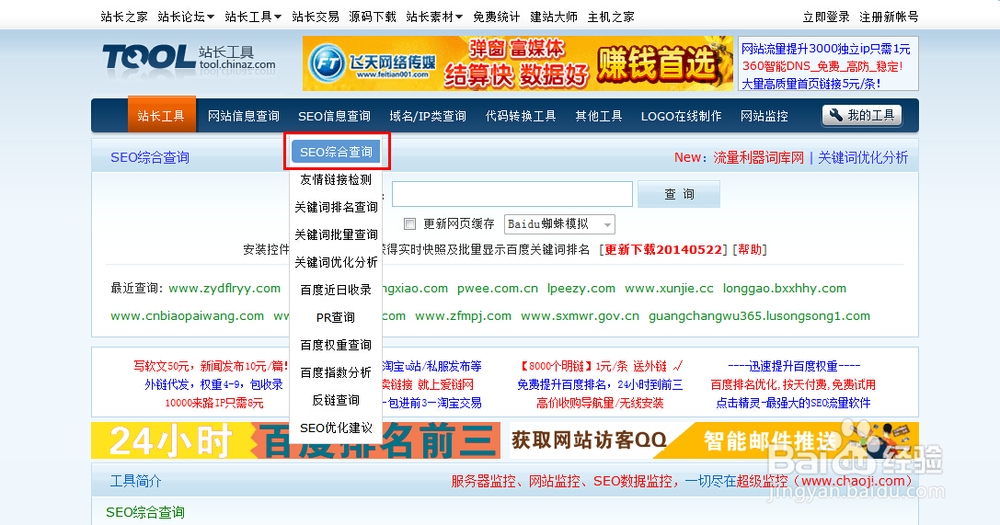Choose 百度指数分析 menu entry
This screenshot has width=1000, height=525.
pos(336,373)
